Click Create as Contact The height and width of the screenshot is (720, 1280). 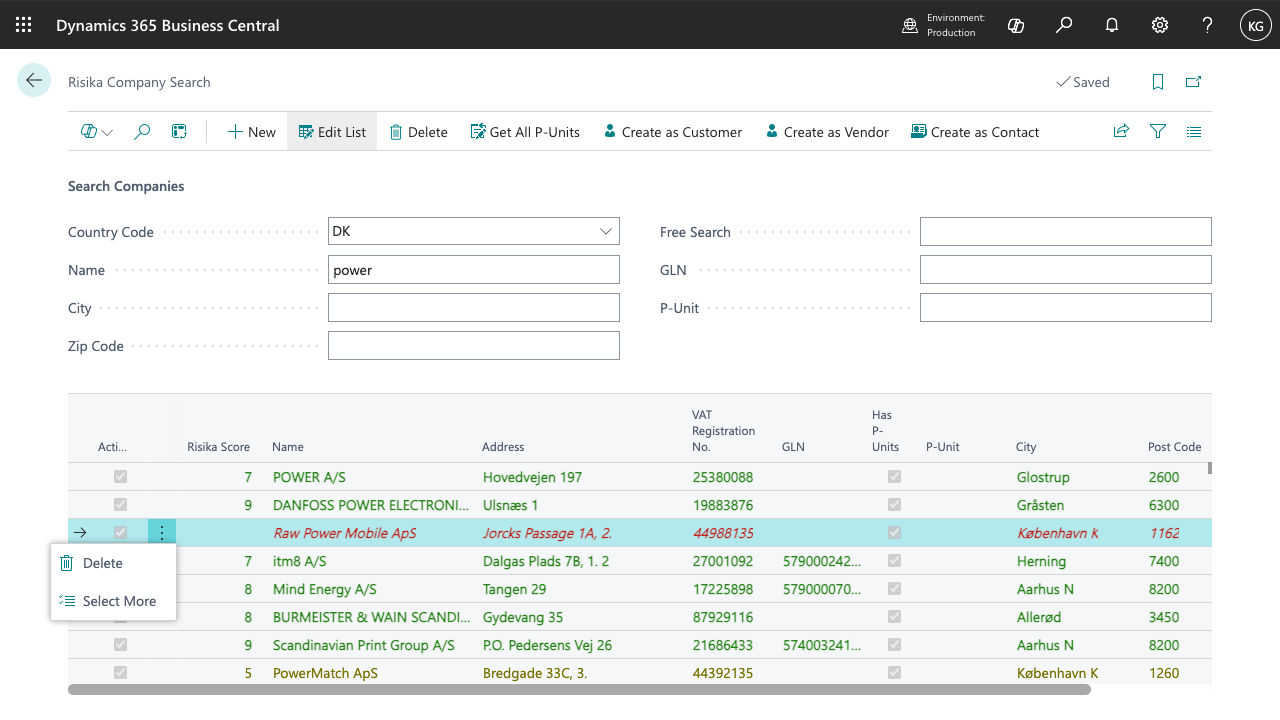(x=975, y=132)
